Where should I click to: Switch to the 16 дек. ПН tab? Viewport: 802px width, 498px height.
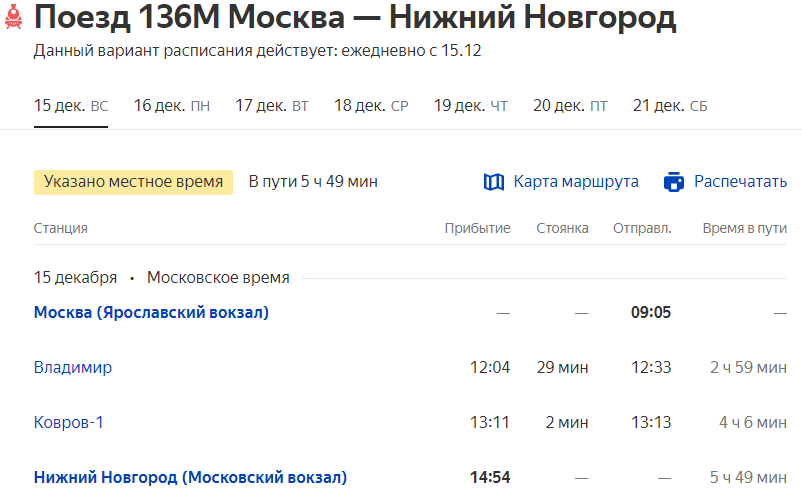coord(171,106)
